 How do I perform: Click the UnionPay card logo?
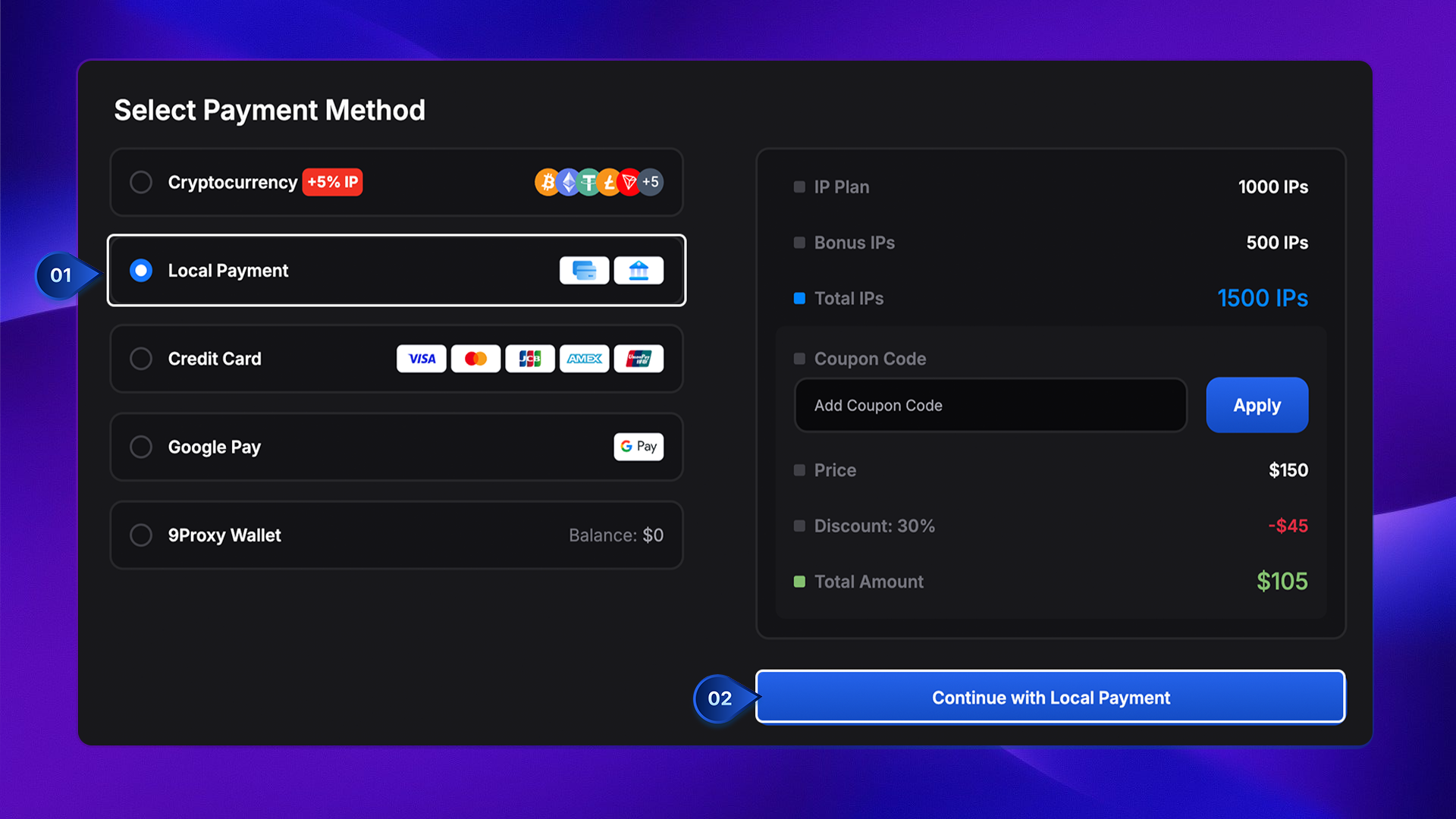click(x=639, y=359)
